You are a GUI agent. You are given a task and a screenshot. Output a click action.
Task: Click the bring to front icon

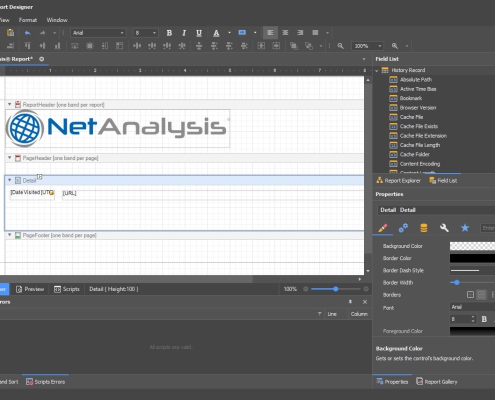point(294,46)
